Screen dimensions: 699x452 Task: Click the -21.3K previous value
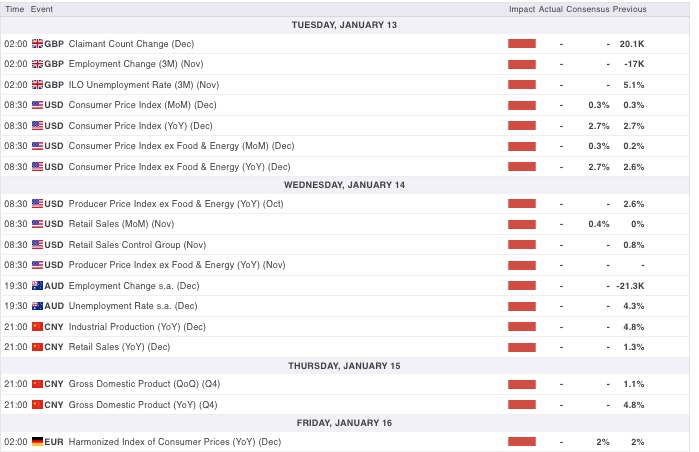point(630,286)
